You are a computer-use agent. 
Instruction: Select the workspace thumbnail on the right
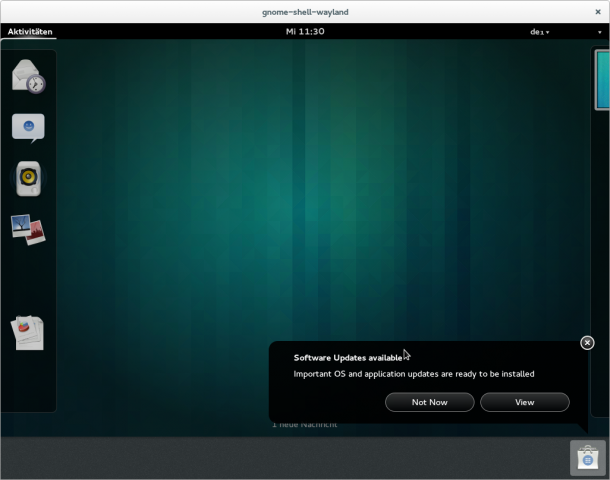click(x=603, y=80)
